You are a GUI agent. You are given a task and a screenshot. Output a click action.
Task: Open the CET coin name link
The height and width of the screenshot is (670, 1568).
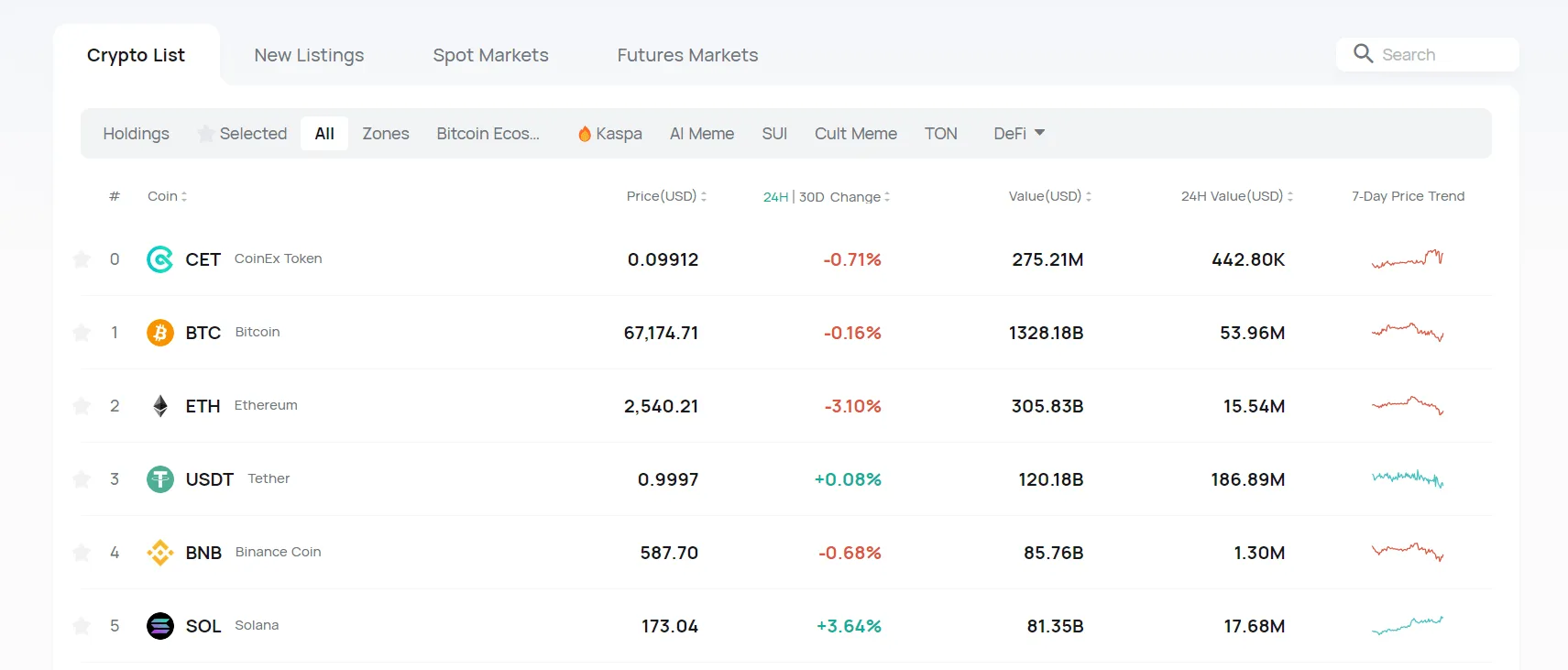tap(203, 259)
